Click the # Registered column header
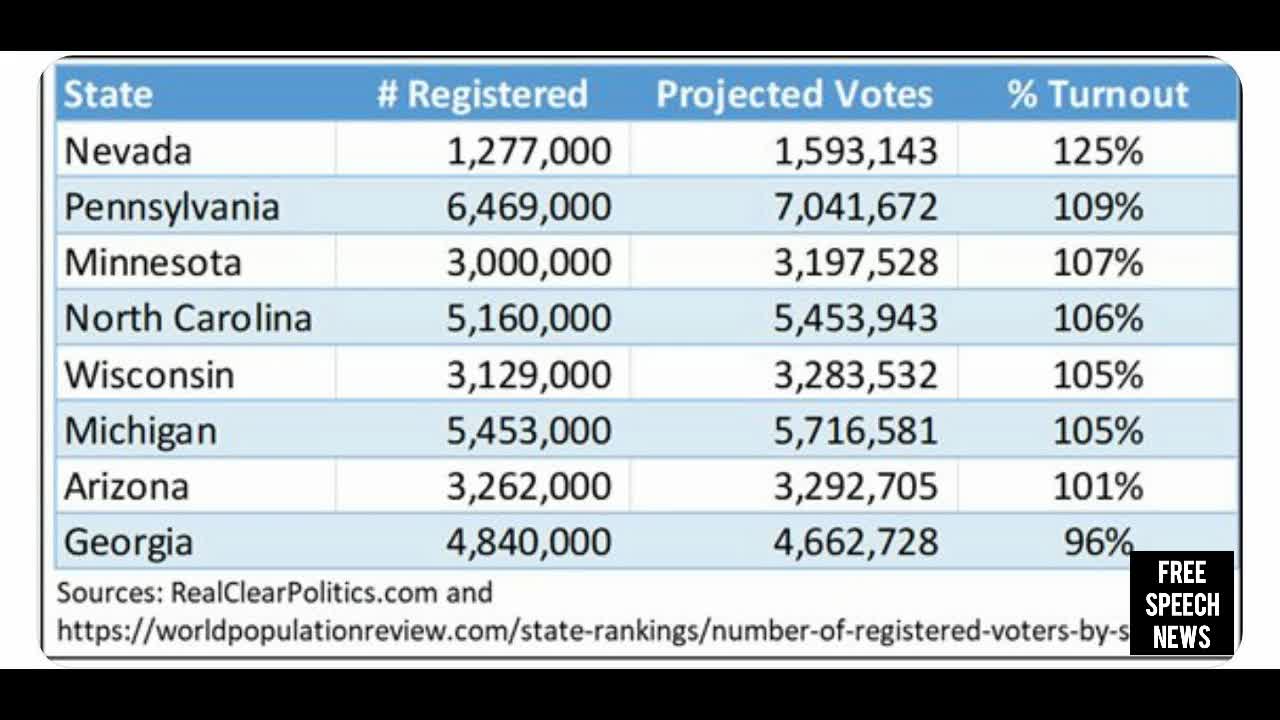 click(x=482, y=94)
